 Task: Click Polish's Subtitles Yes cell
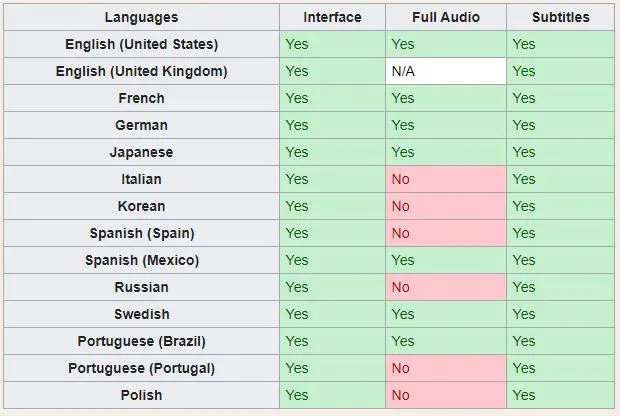pos(560,395)
